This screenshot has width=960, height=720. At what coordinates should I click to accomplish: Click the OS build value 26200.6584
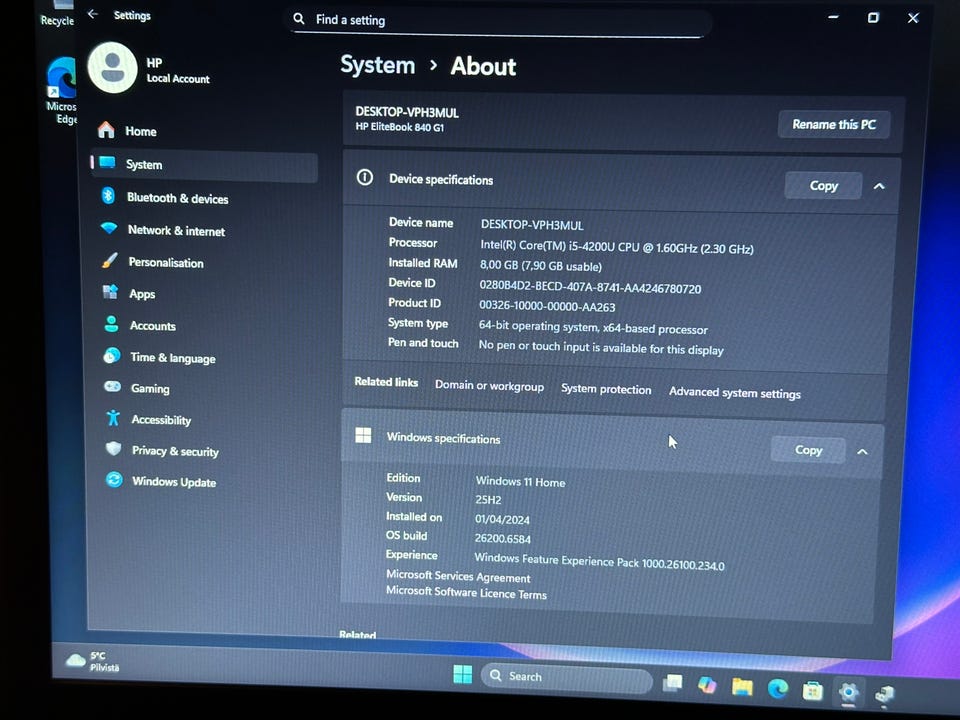pos(503,539)
